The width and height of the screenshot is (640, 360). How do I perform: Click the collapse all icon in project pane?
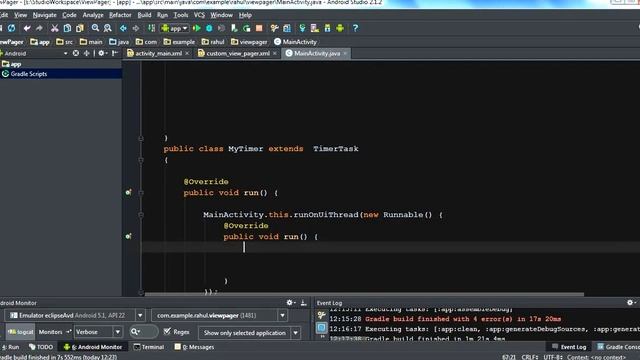coord(87,53)
